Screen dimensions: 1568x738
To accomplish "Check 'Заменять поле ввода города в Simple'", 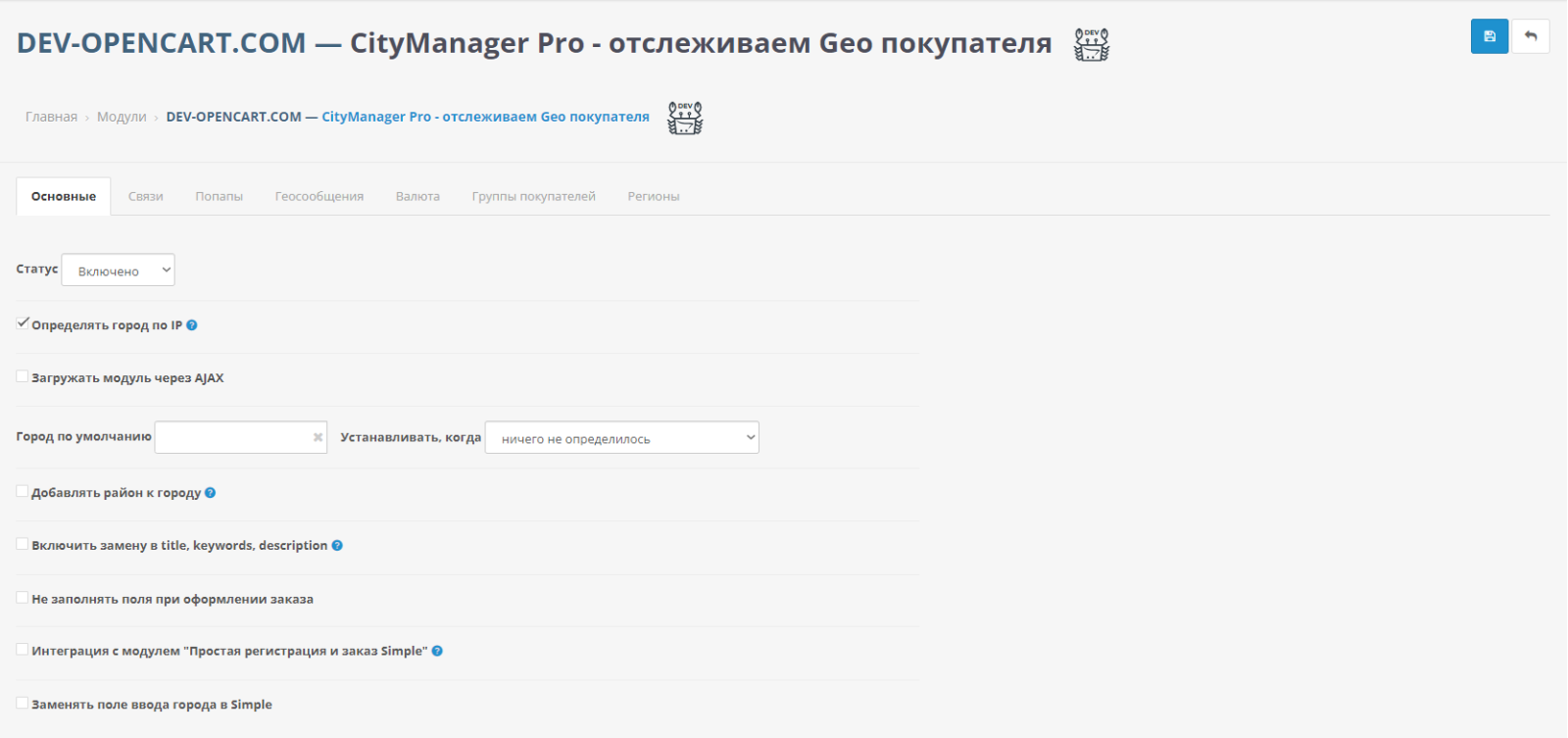I will click(x=23, y=703).
